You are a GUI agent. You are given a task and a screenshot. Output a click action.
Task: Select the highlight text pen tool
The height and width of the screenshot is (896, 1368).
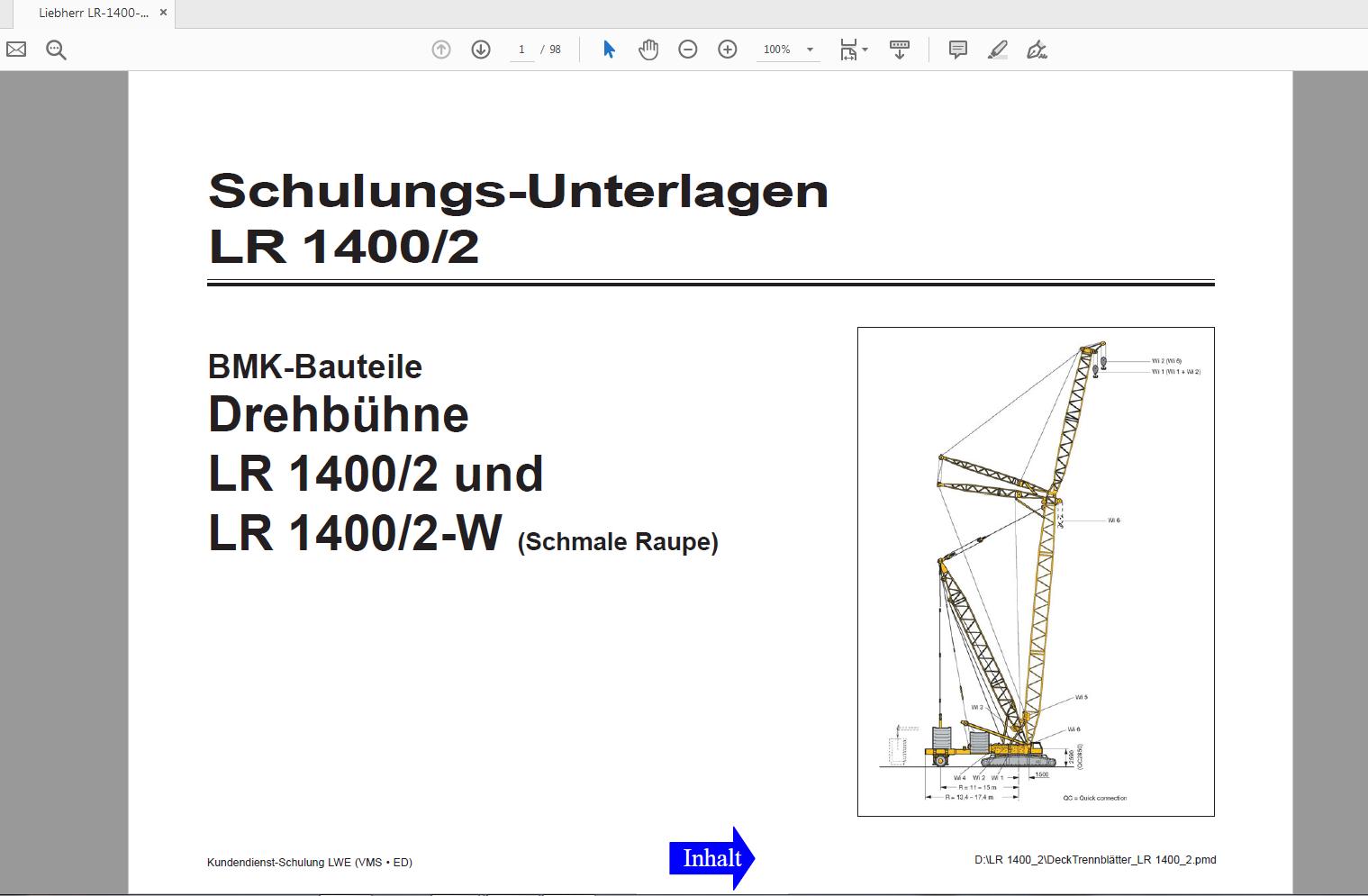pos(998,50)
